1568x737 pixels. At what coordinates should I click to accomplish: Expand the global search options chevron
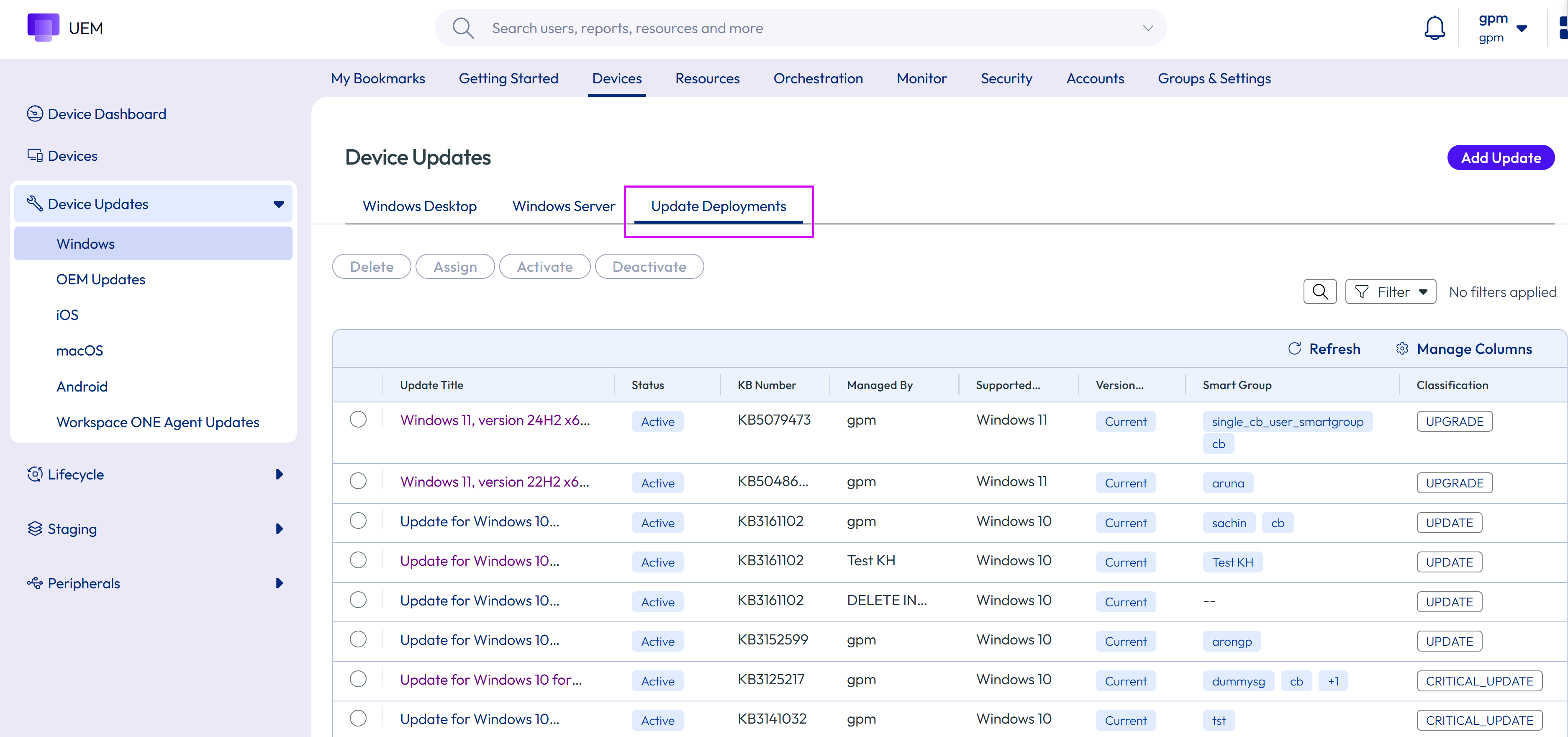pyautogui.click(x=1147, y=28)
